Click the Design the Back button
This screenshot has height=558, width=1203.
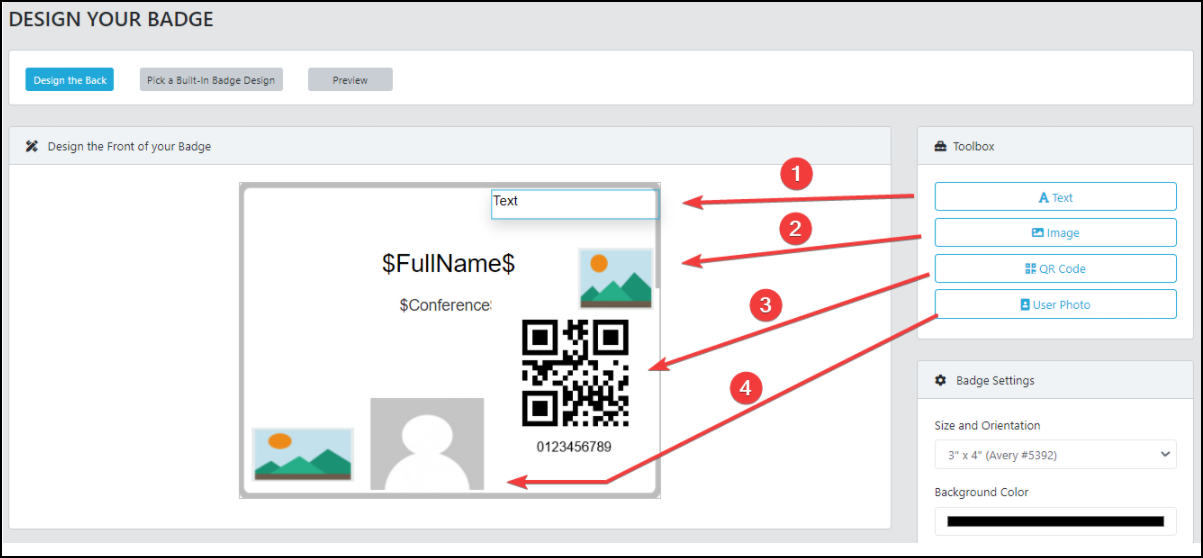click(70, 80)
